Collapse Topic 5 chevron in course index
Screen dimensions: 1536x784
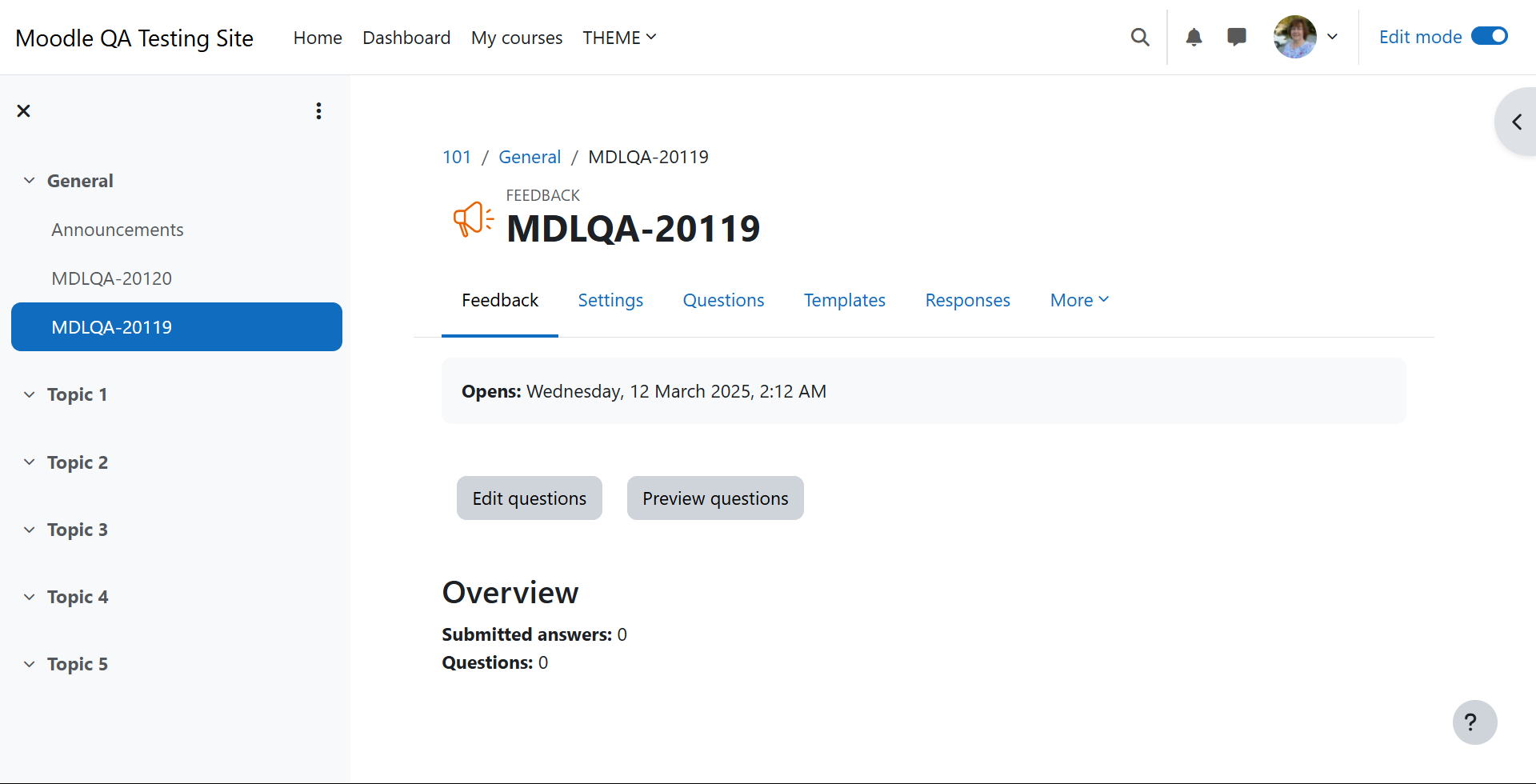point(30,664)
